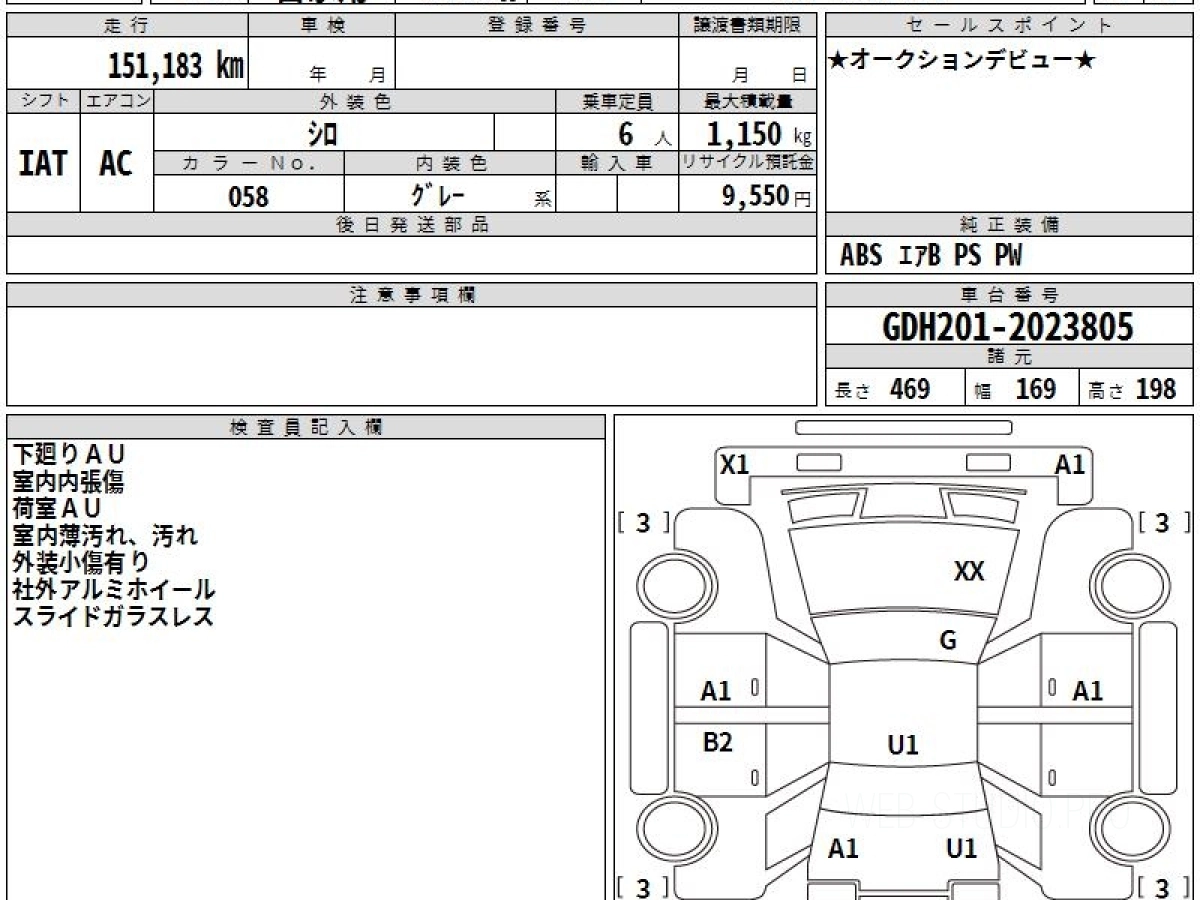Click the A1 mark directly above B2
The image size is (1200, 900).
click(x=716, y=691)
